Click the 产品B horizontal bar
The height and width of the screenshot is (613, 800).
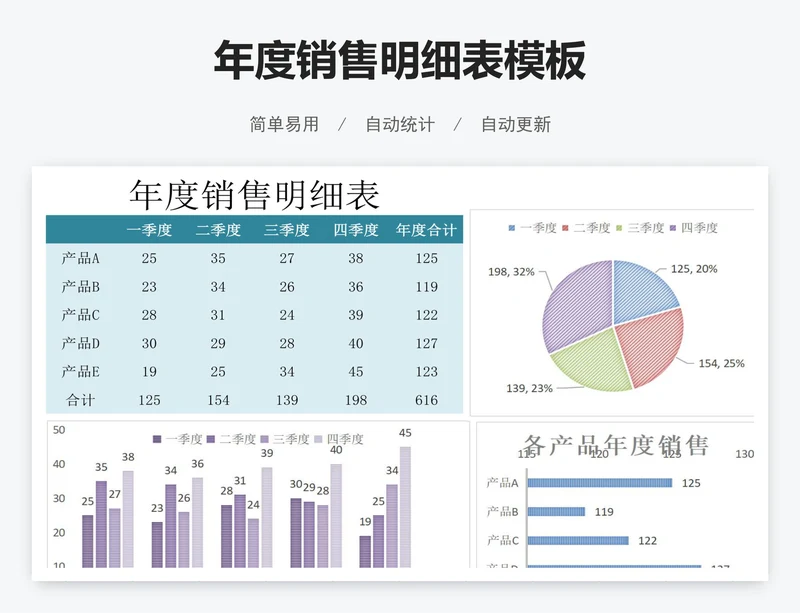(x=556, y=511)
